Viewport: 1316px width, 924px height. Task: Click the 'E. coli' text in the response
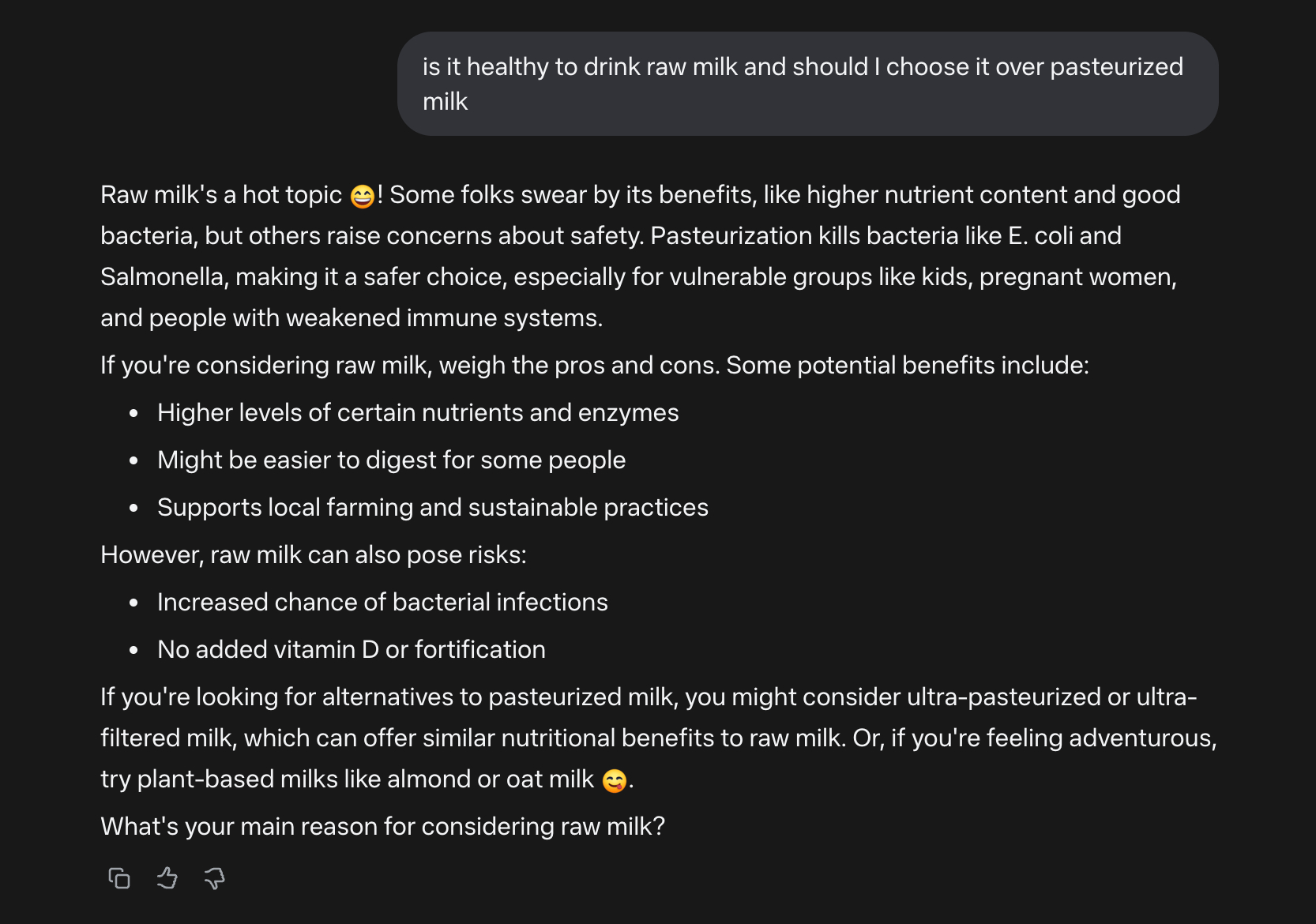[x=1039, y=236]
